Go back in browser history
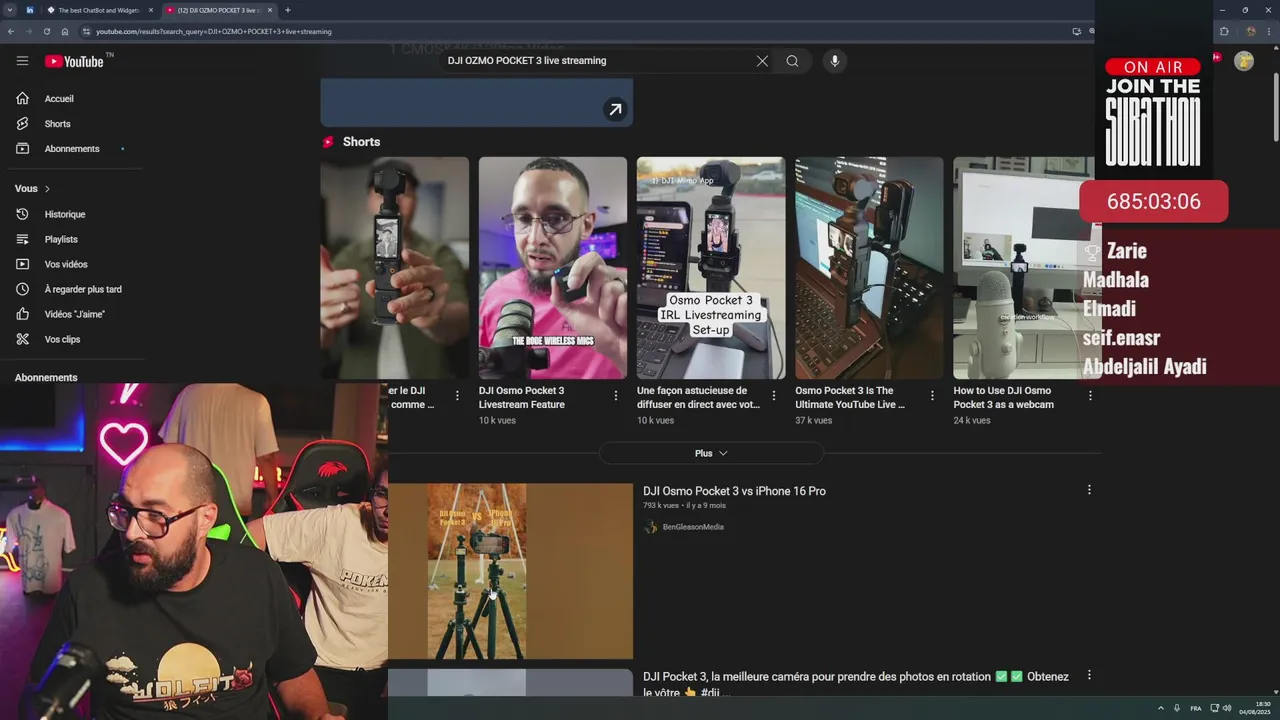Viewport: 1280px width, 720px height. 10,31
